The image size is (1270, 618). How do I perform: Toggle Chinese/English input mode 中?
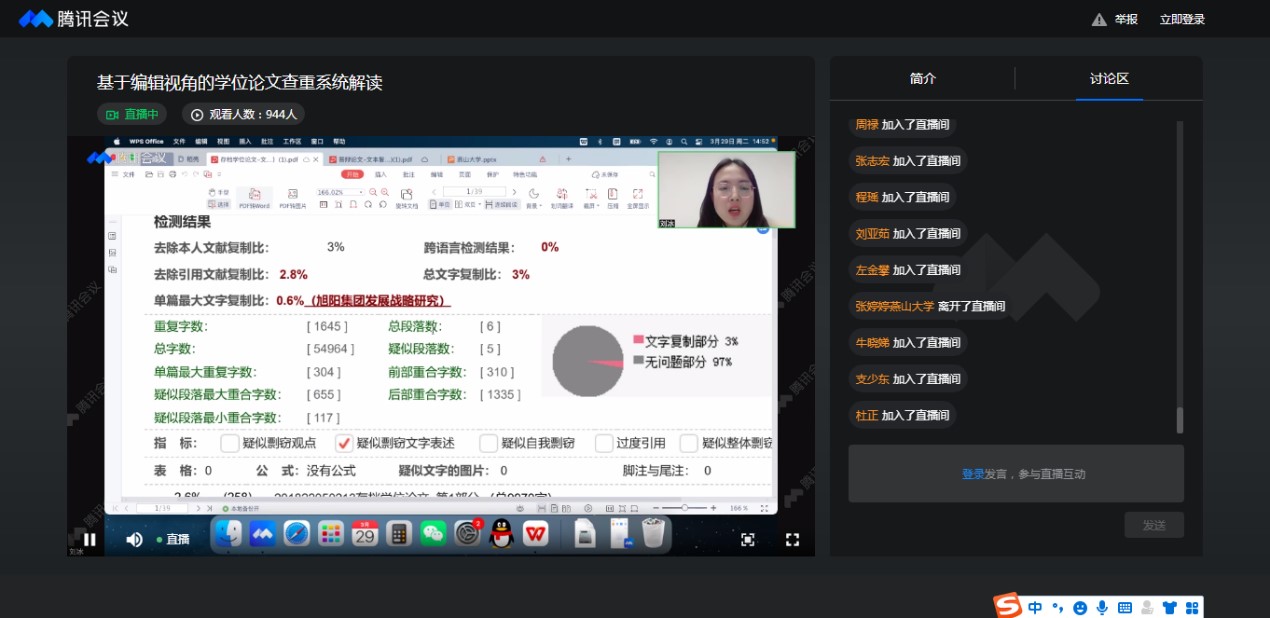(x=1035, y=607)
